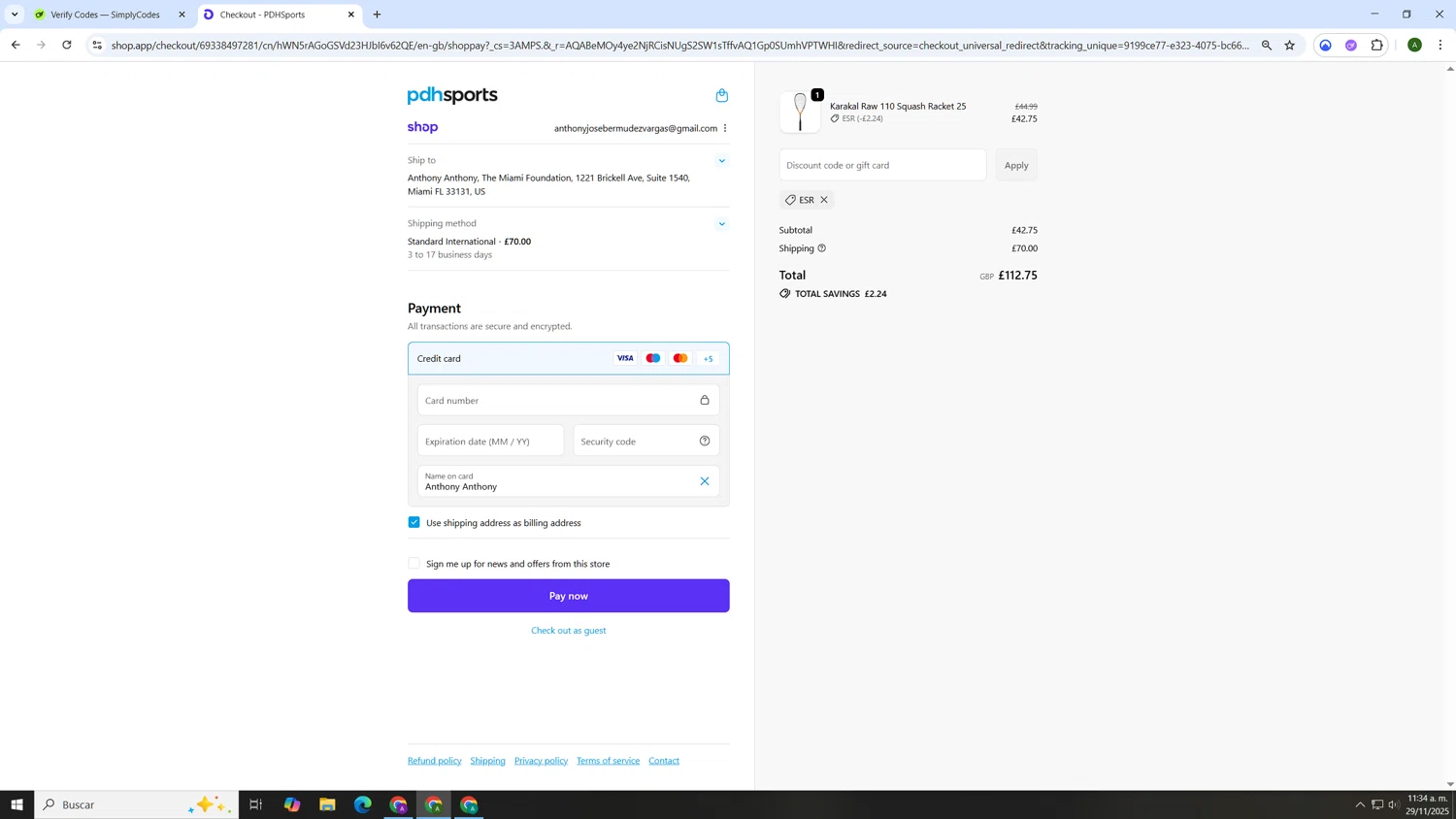The width and height of the screenshot is (1456, 819).
Task: Show hidden system tray icons
Action: tap(1360, 804)
